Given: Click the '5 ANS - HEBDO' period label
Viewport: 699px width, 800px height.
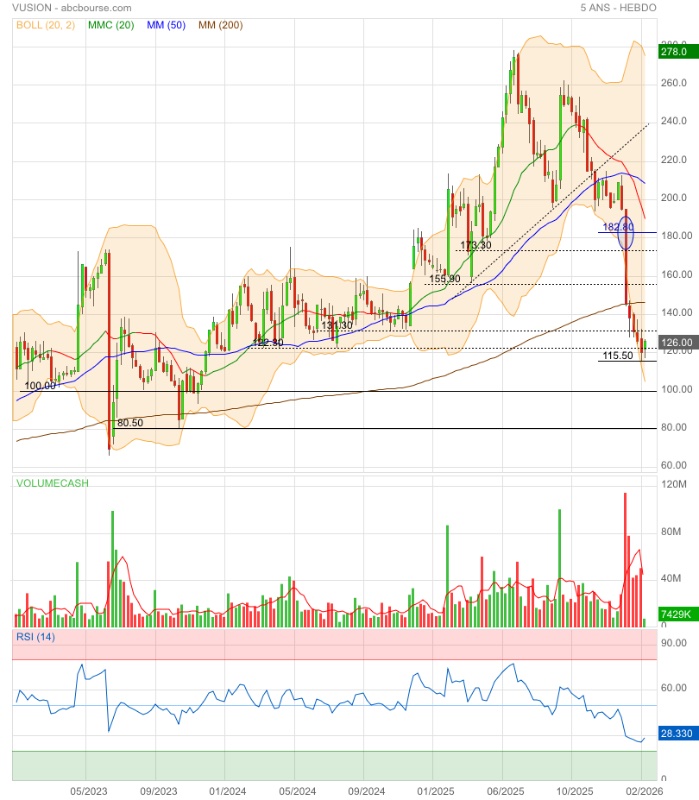Looking at the screenshot, I should coord(618,8).
